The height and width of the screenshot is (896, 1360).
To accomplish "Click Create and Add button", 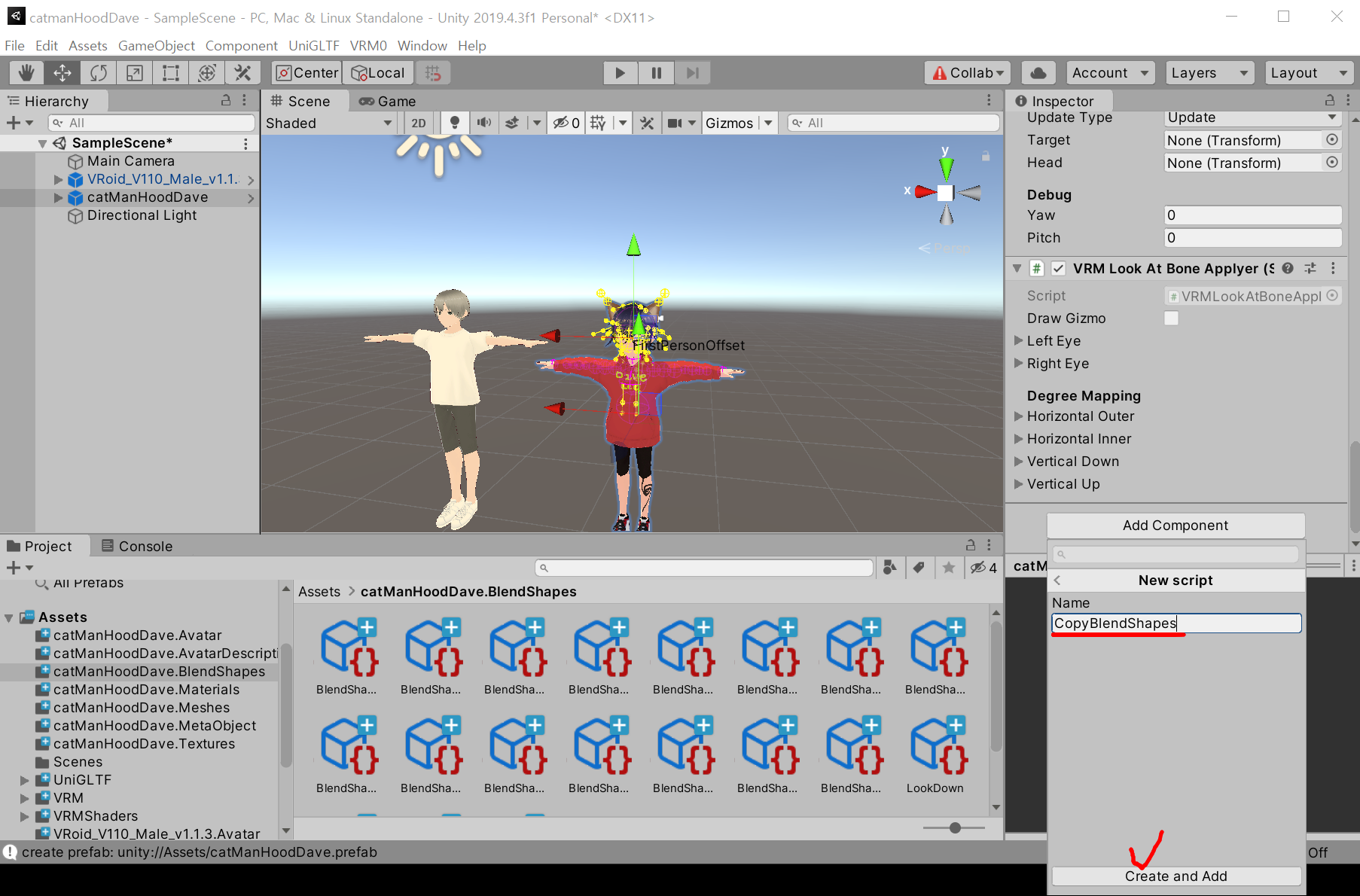I will click(x=1176, y=876).
